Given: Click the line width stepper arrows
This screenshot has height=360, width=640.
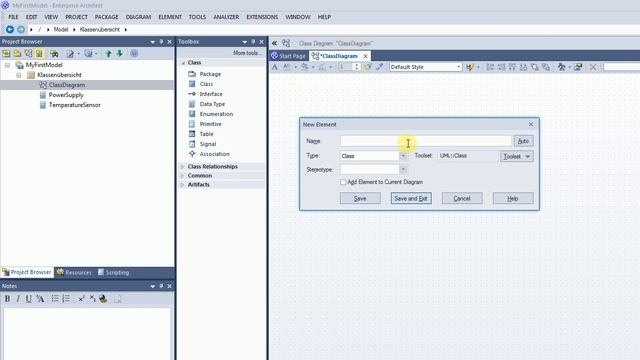Looking at the screenshot, I should [357, 67].
